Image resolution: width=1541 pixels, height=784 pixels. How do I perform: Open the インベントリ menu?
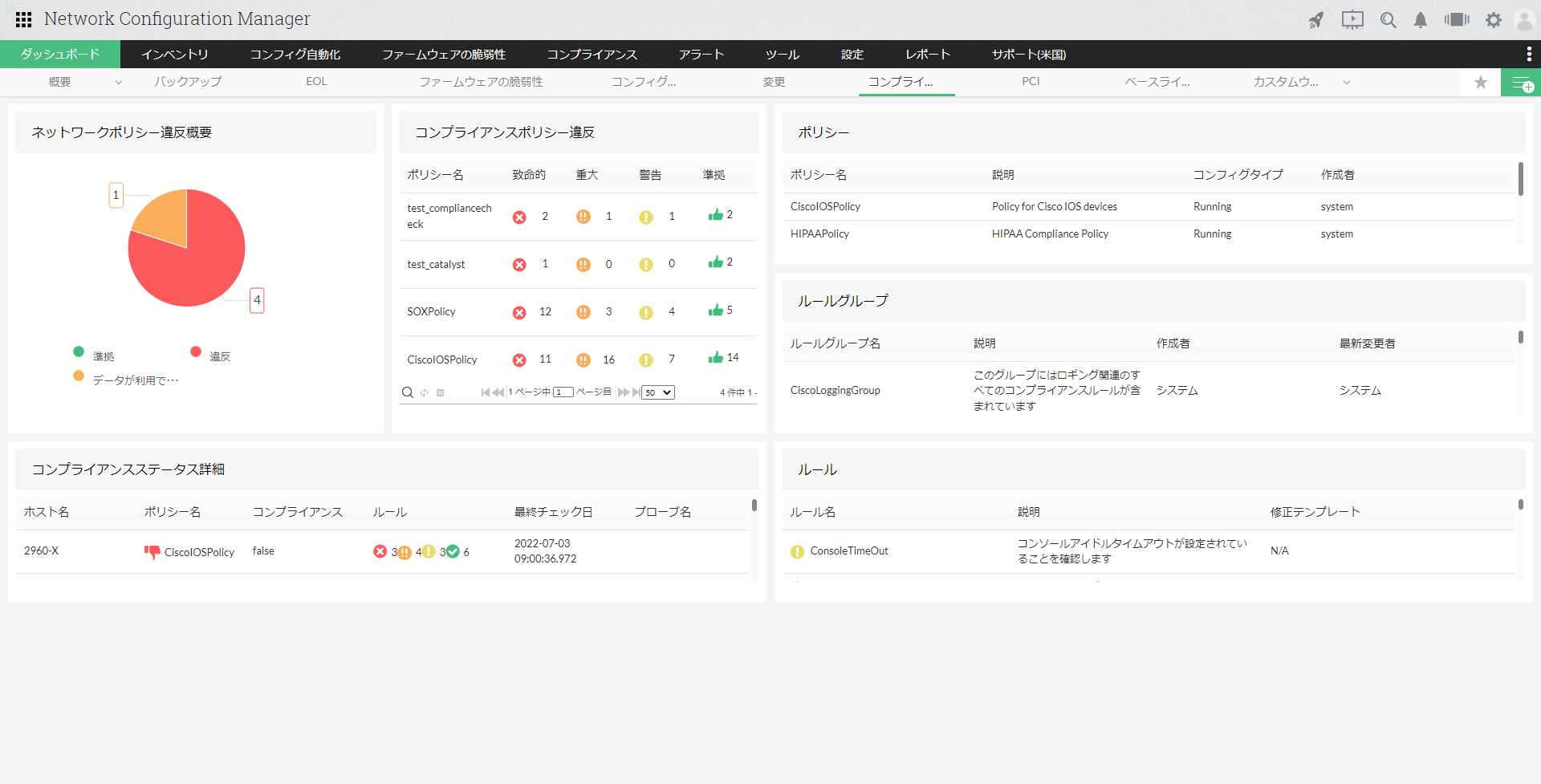pyautogui.click(x=174, y=55)
